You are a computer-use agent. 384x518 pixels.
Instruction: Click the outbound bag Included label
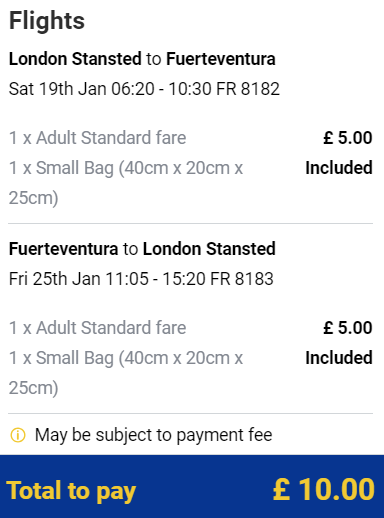pos(339,168)
